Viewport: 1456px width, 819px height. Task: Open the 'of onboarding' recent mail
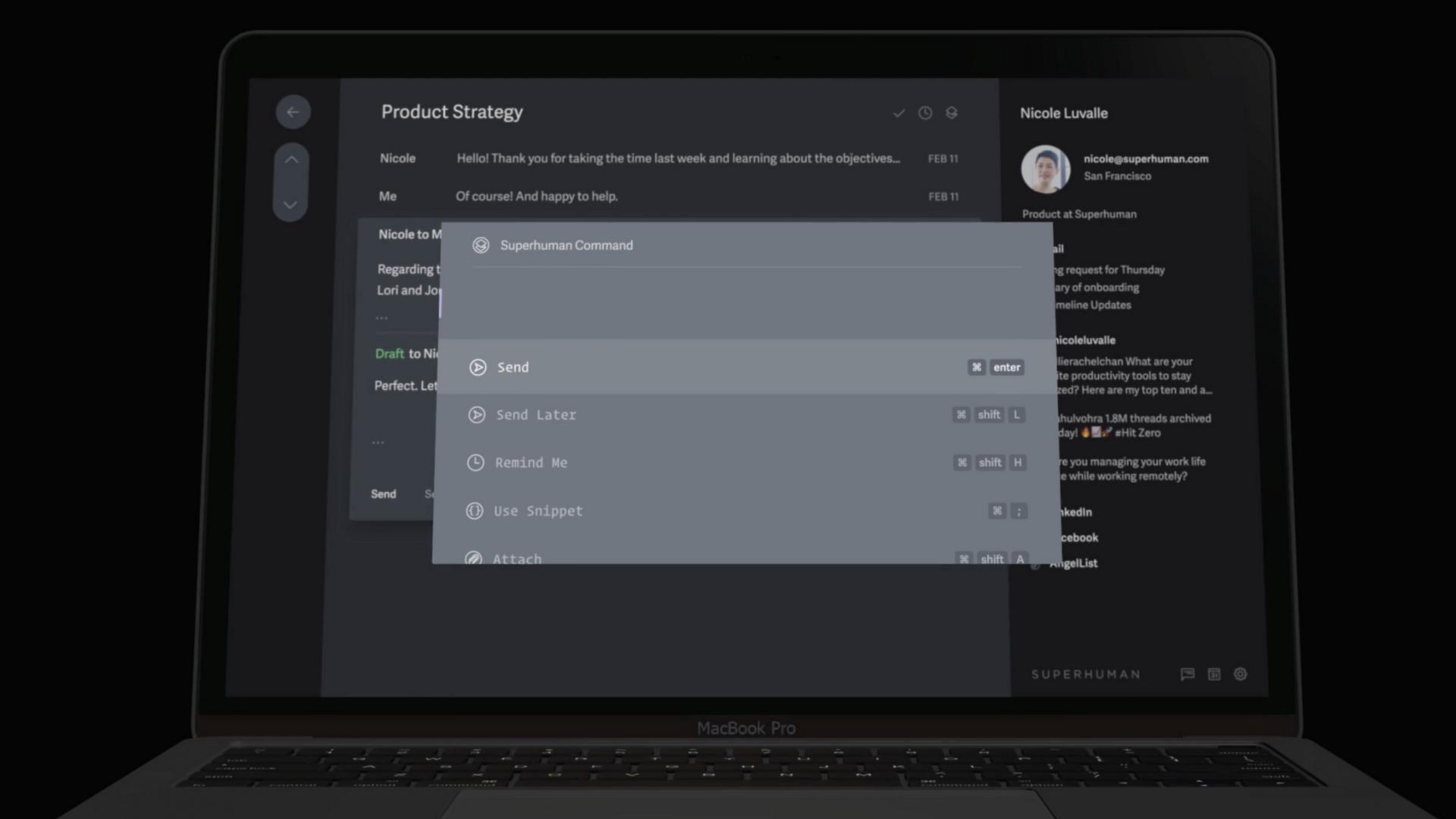click(x=1097, y=287)
